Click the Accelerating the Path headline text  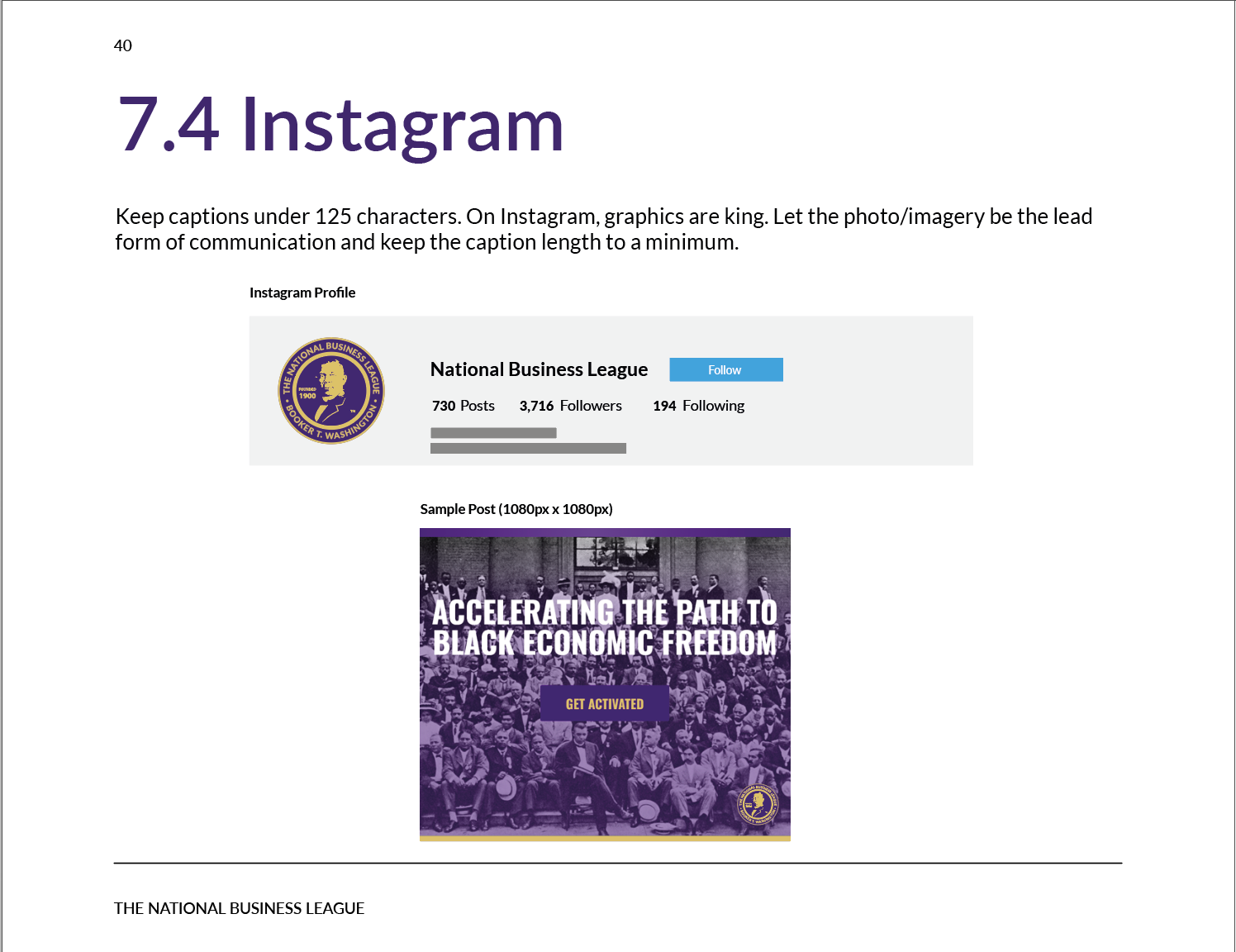pos(605,627)
